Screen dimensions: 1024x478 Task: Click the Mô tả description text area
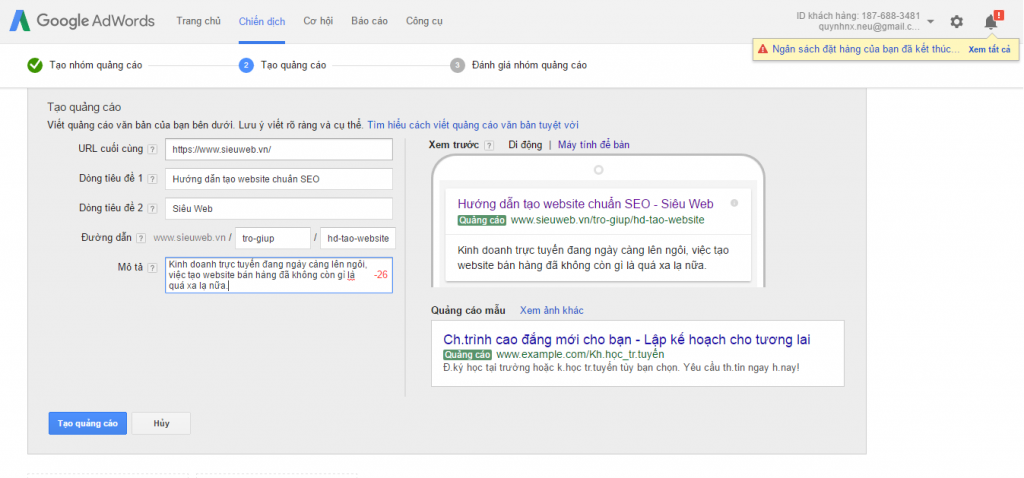[267, 275]
